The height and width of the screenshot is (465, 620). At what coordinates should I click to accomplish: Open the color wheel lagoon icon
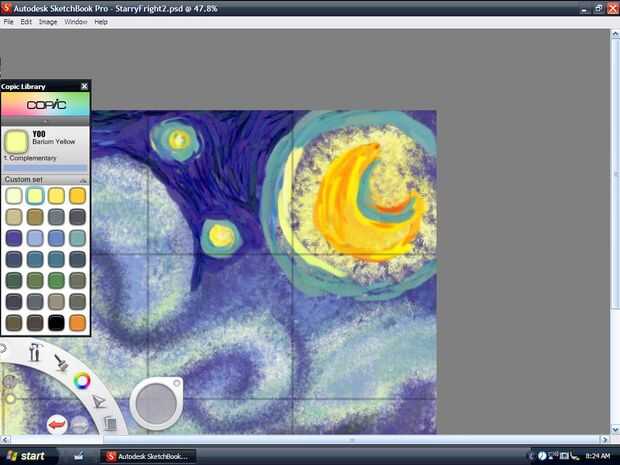coord(82,381)
